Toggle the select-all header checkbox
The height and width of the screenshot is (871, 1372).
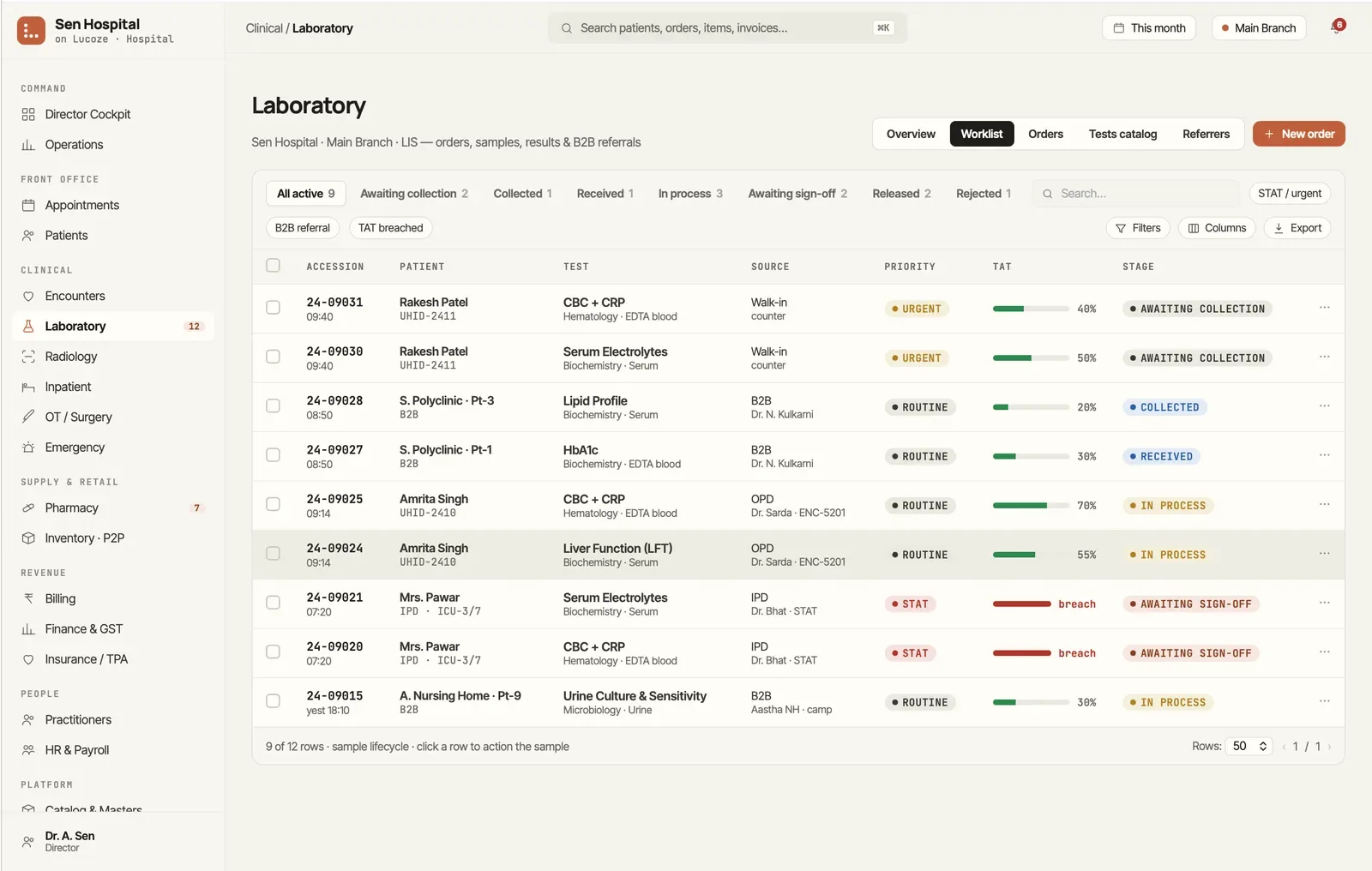[x=273, y=266]
